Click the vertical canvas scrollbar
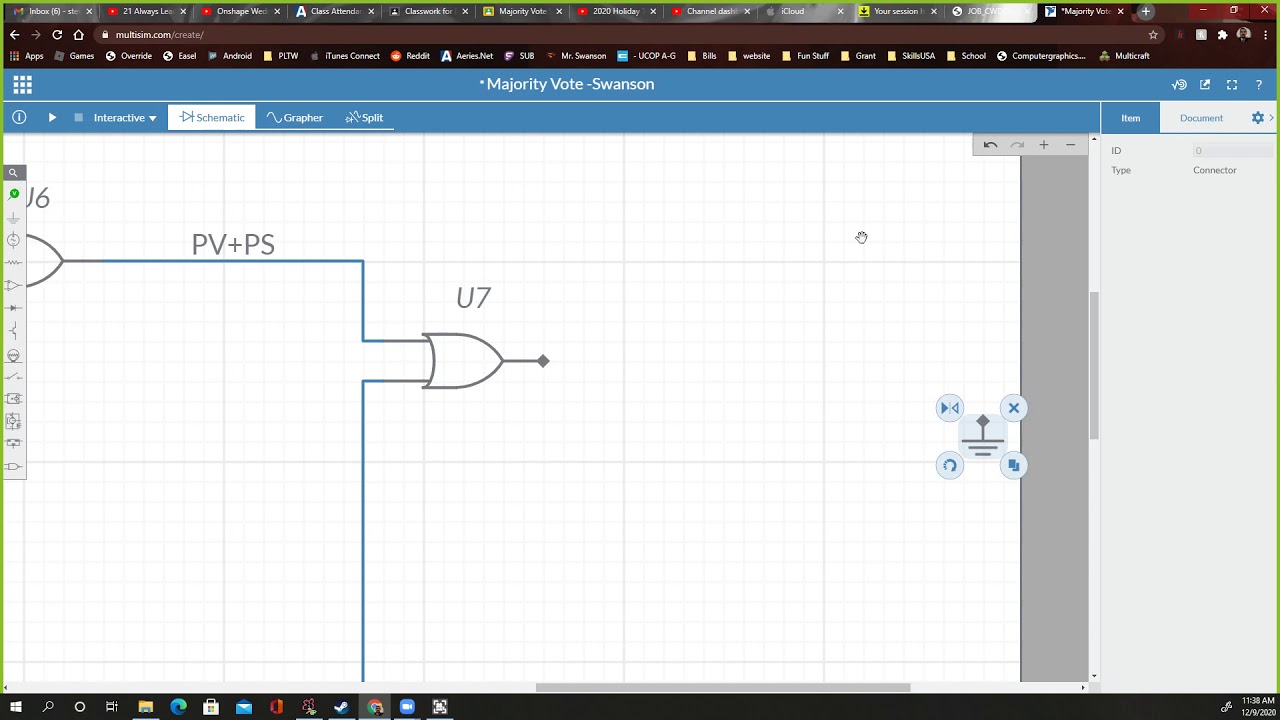 [x=1094, y=365]
